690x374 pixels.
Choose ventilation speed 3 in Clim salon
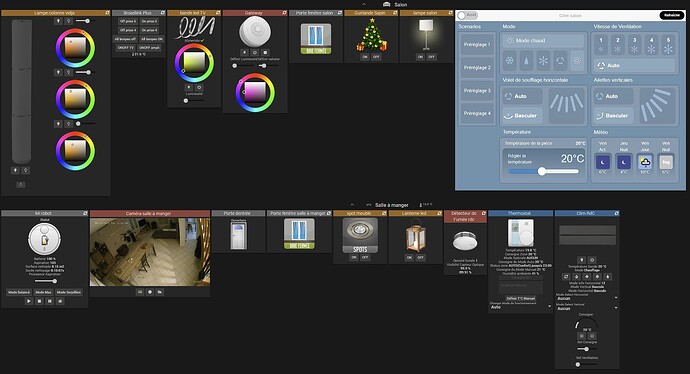(635, 45)
